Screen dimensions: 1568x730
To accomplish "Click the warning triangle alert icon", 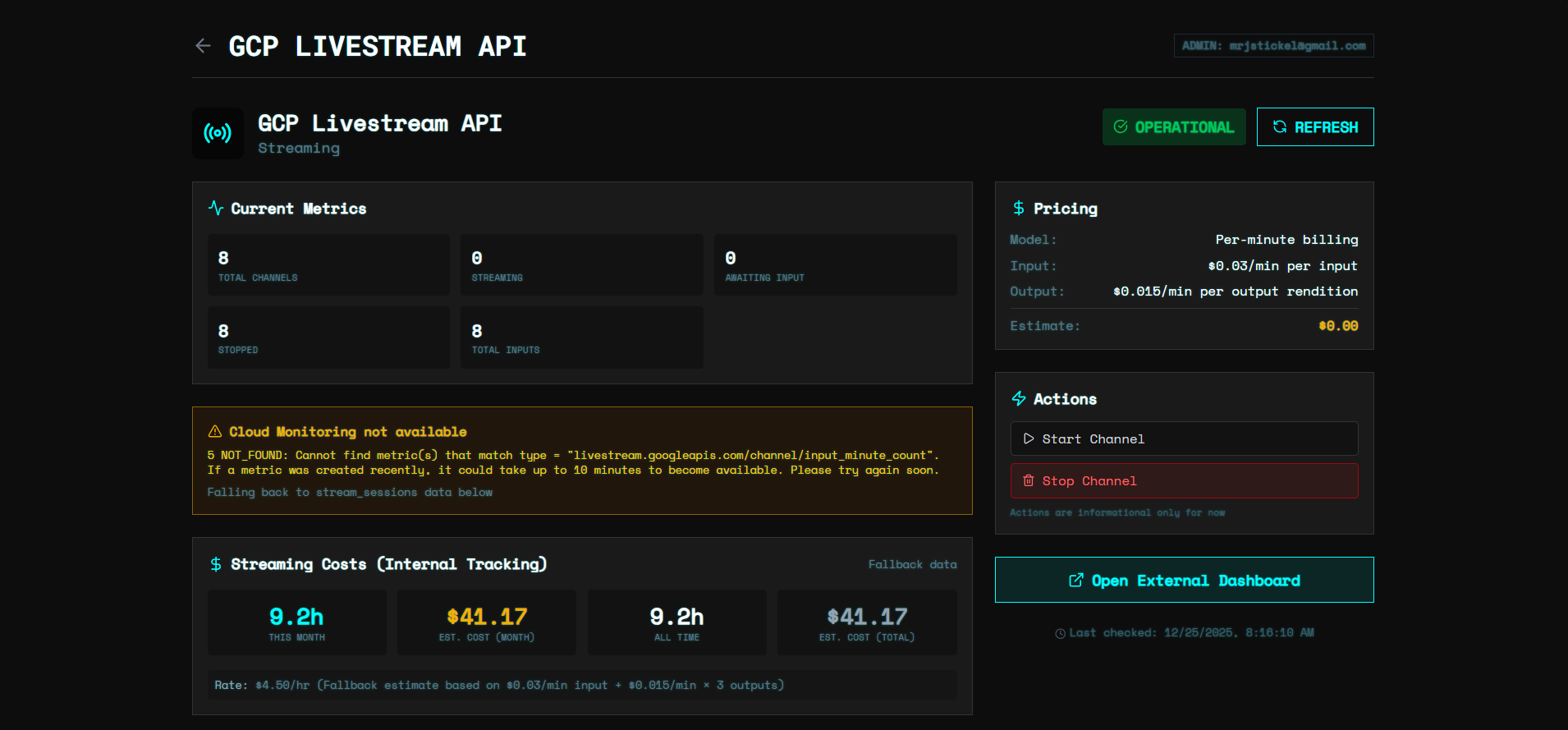I will (215, 432).
